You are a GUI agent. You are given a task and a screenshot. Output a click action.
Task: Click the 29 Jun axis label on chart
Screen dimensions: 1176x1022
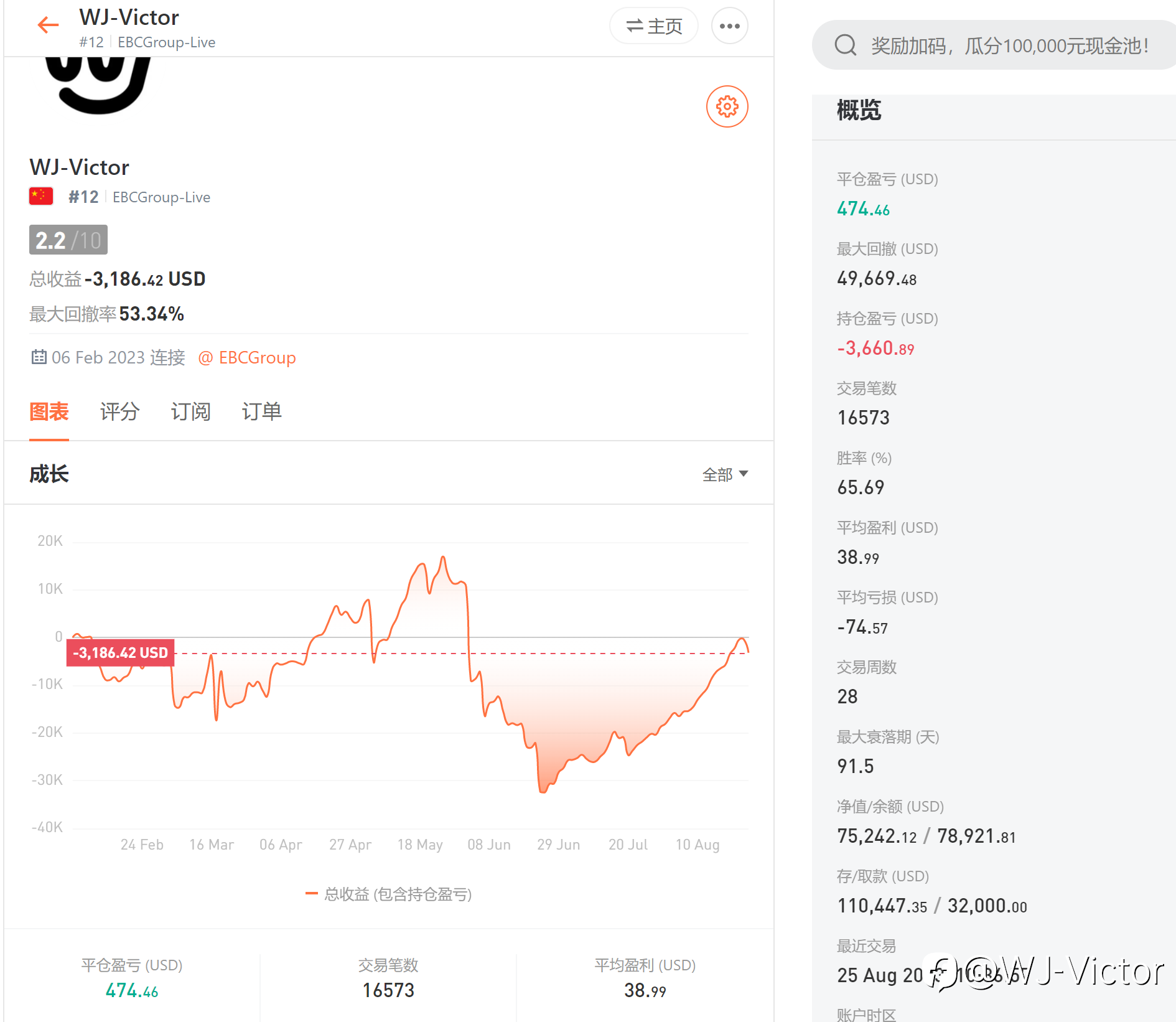tap(558, 845)
